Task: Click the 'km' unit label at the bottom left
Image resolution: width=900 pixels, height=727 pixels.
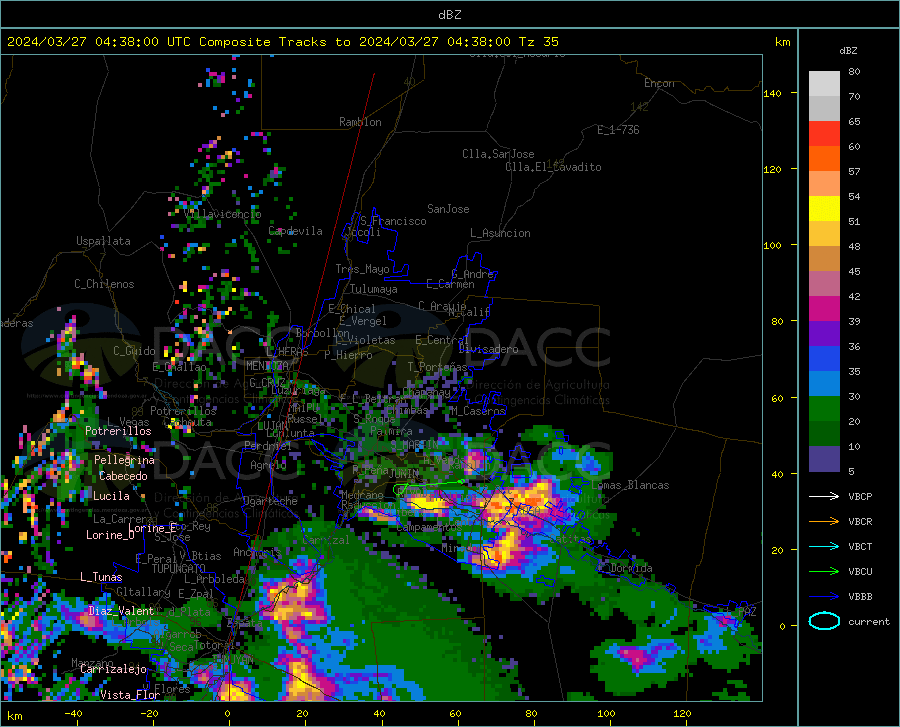Action: tap(15, 716)
